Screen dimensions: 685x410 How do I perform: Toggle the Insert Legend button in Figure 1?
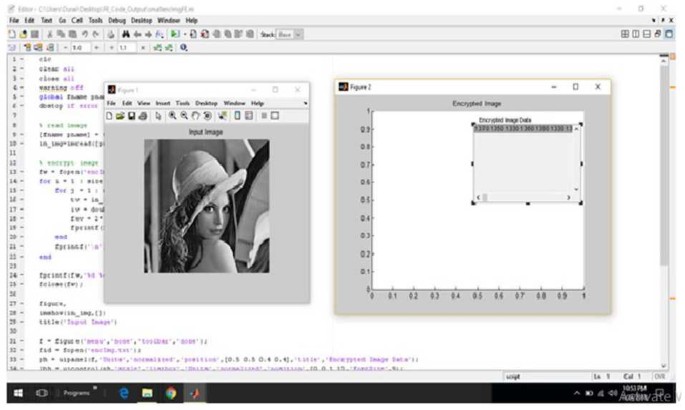[249, 116]
